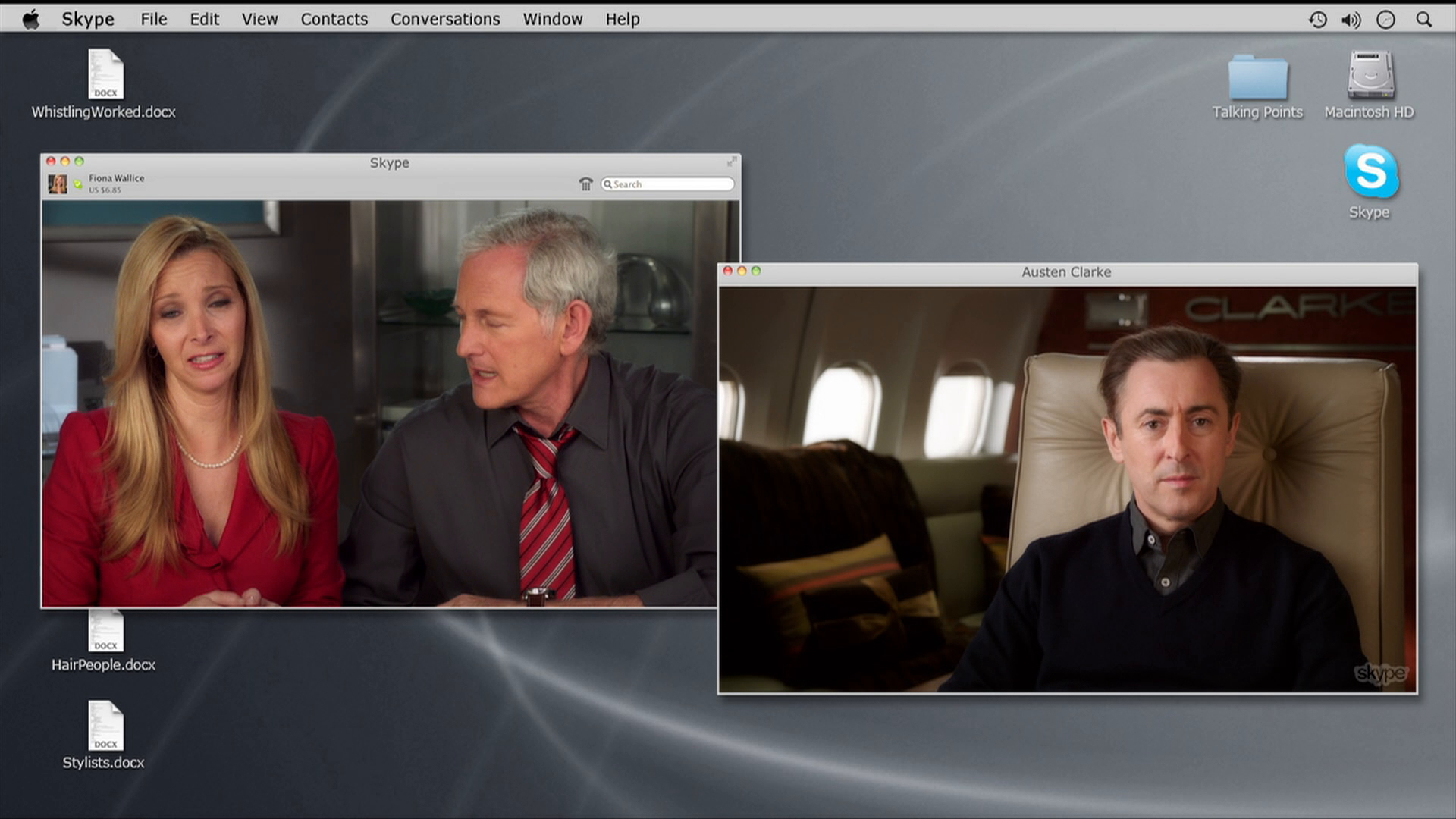The image size is (1456, 819).
Task: Click the clock icon in menu bar
Action: pos(1385,20)
